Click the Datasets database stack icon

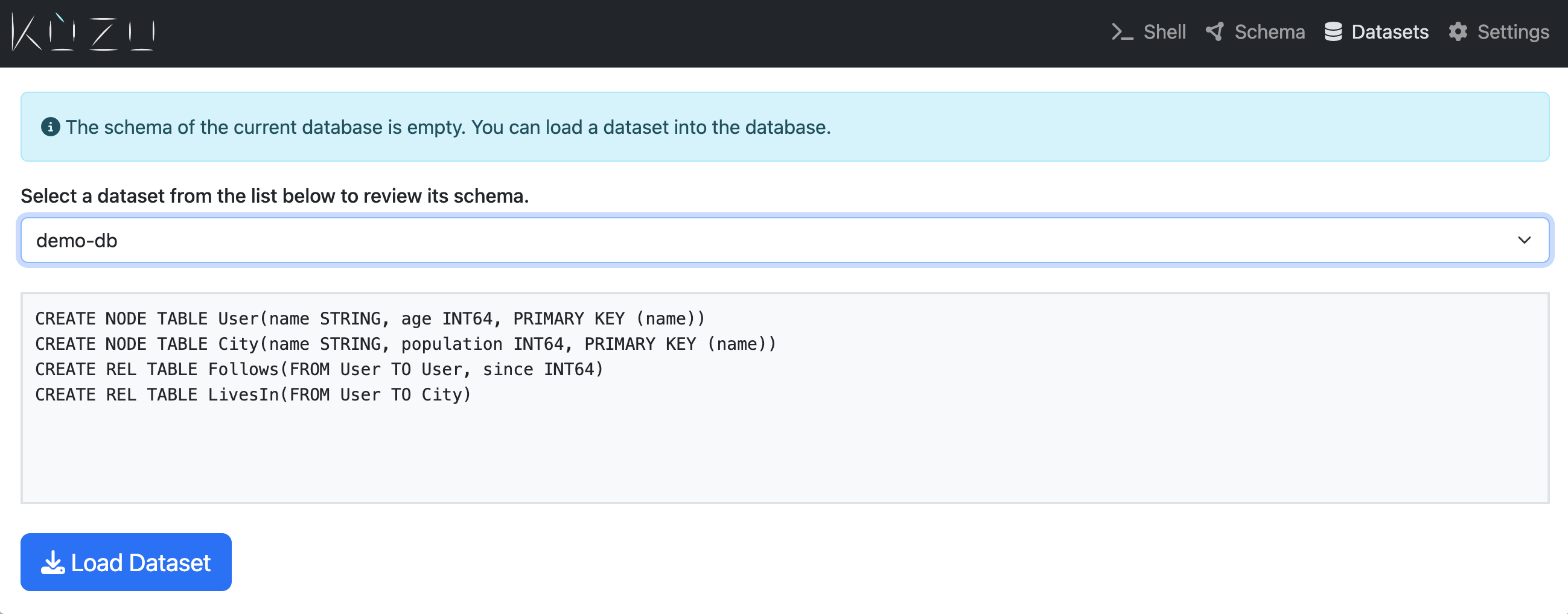click(1333, 31)
